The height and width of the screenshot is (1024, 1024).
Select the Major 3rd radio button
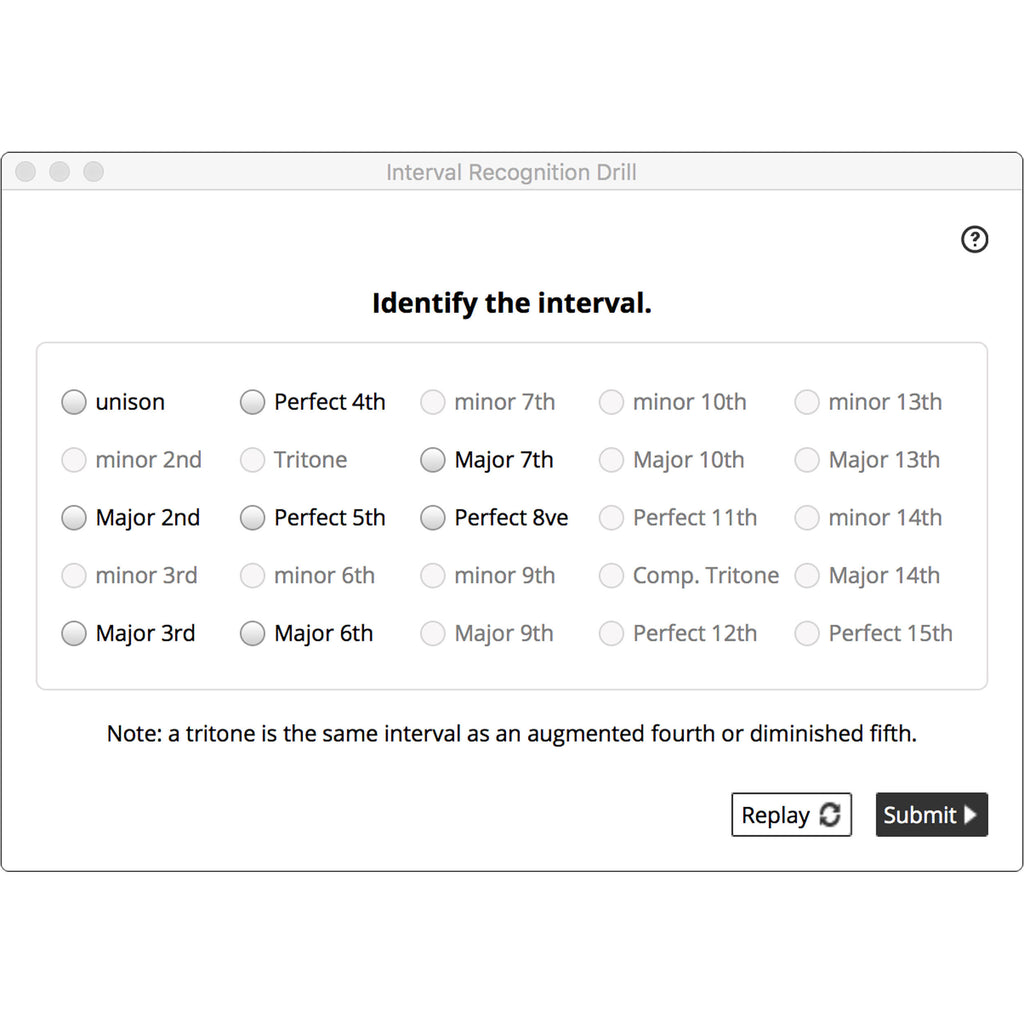click(x=74, y=634)
